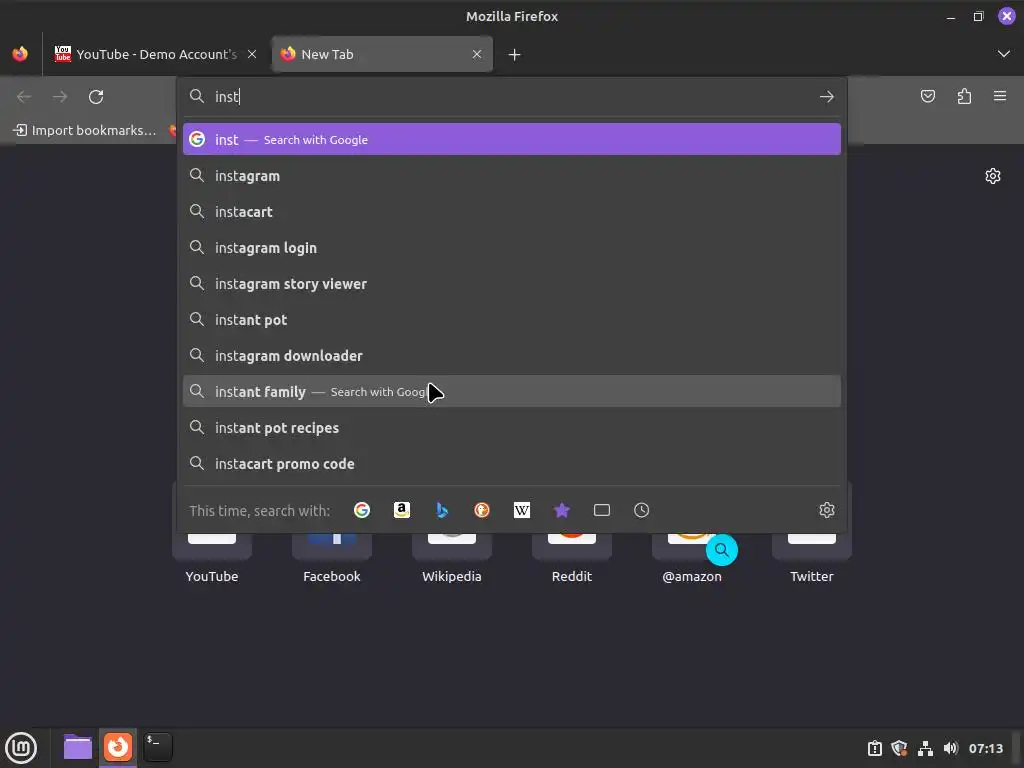Open Firefox application hamburger menu
The image size is (1024, 768).
coord(1000,97)
